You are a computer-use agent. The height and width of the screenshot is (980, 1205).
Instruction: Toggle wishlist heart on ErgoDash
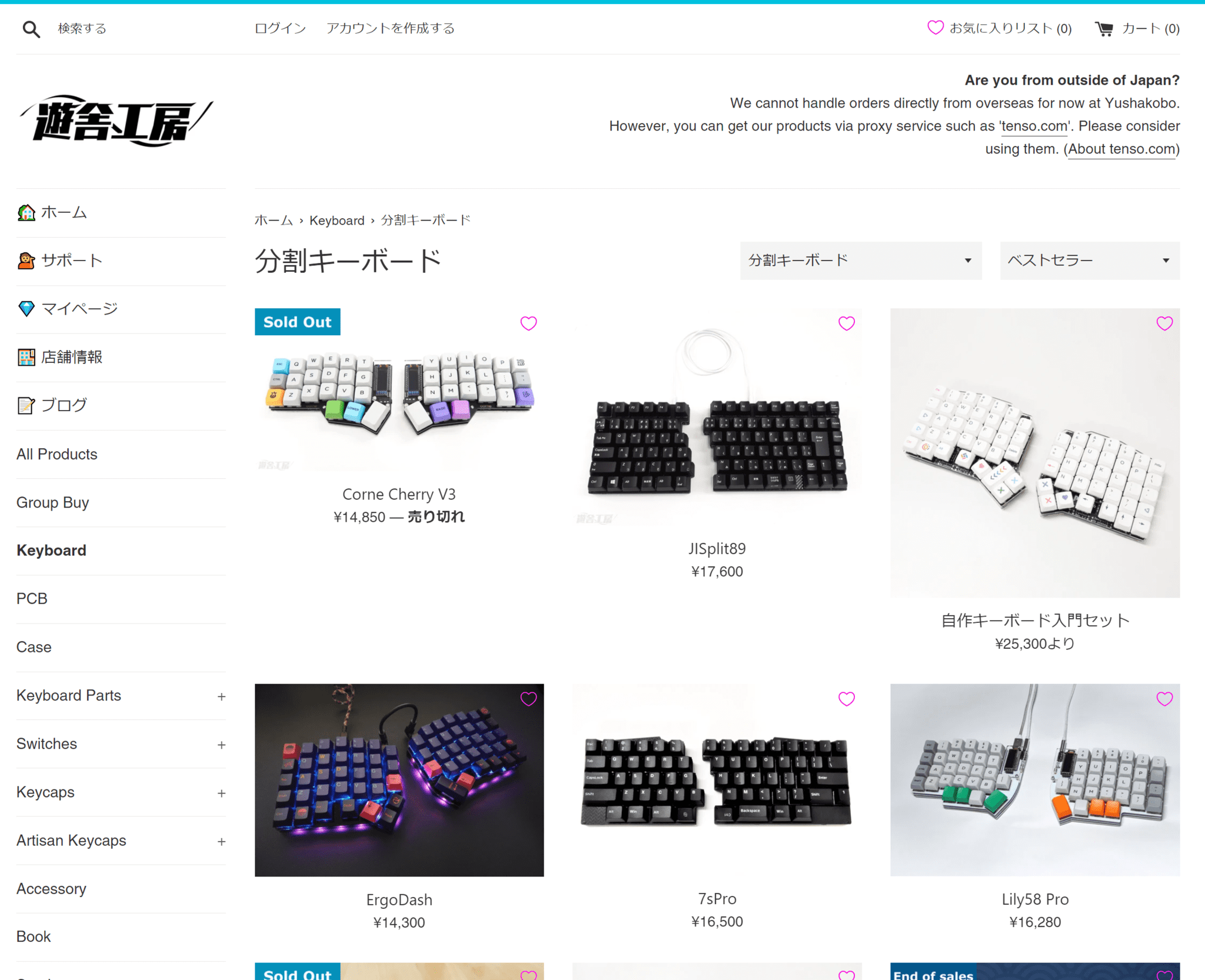(528, 699)
